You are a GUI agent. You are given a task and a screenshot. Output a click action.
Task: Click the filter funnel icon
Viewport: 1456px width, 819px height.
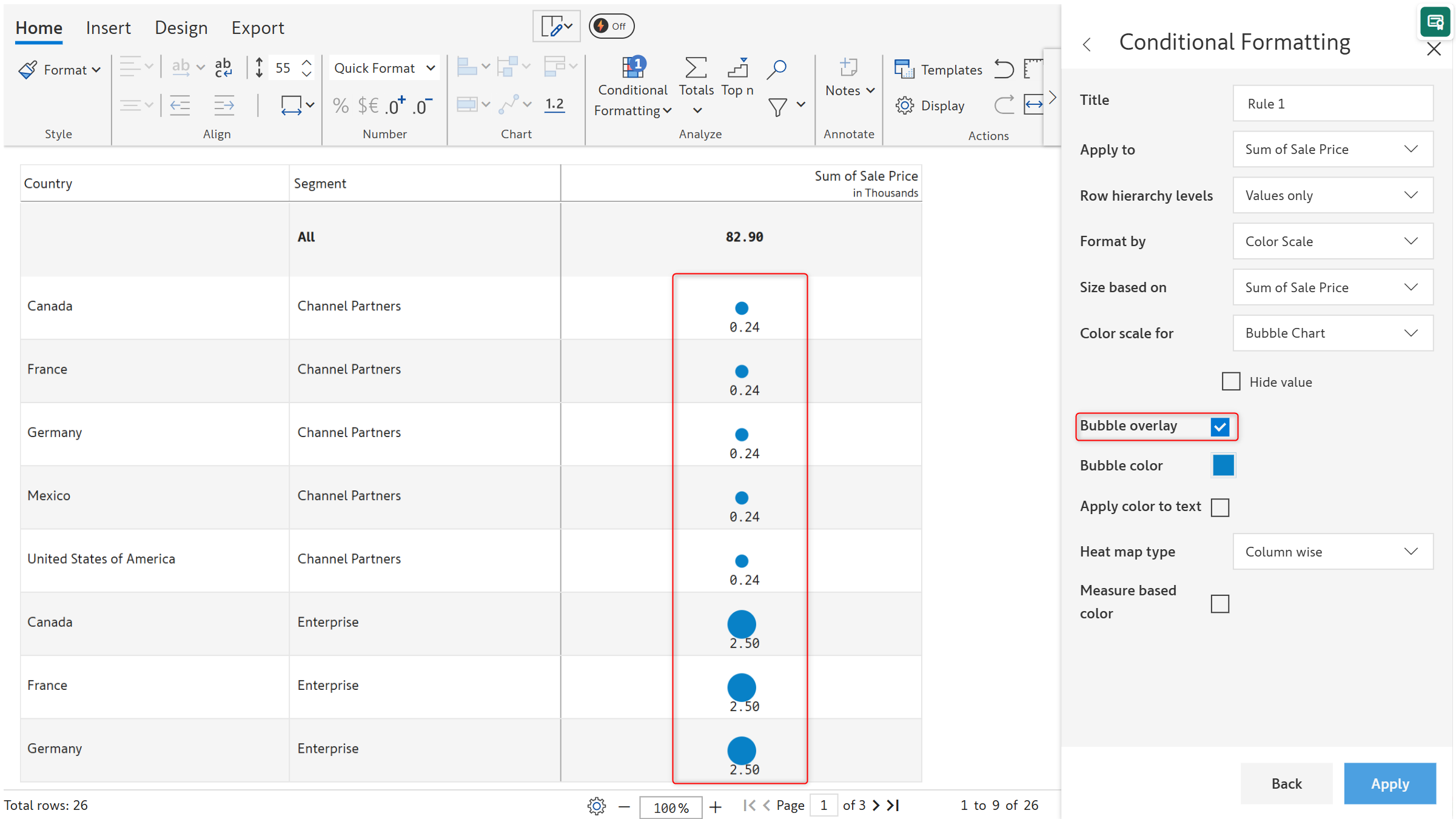point(777,107)
